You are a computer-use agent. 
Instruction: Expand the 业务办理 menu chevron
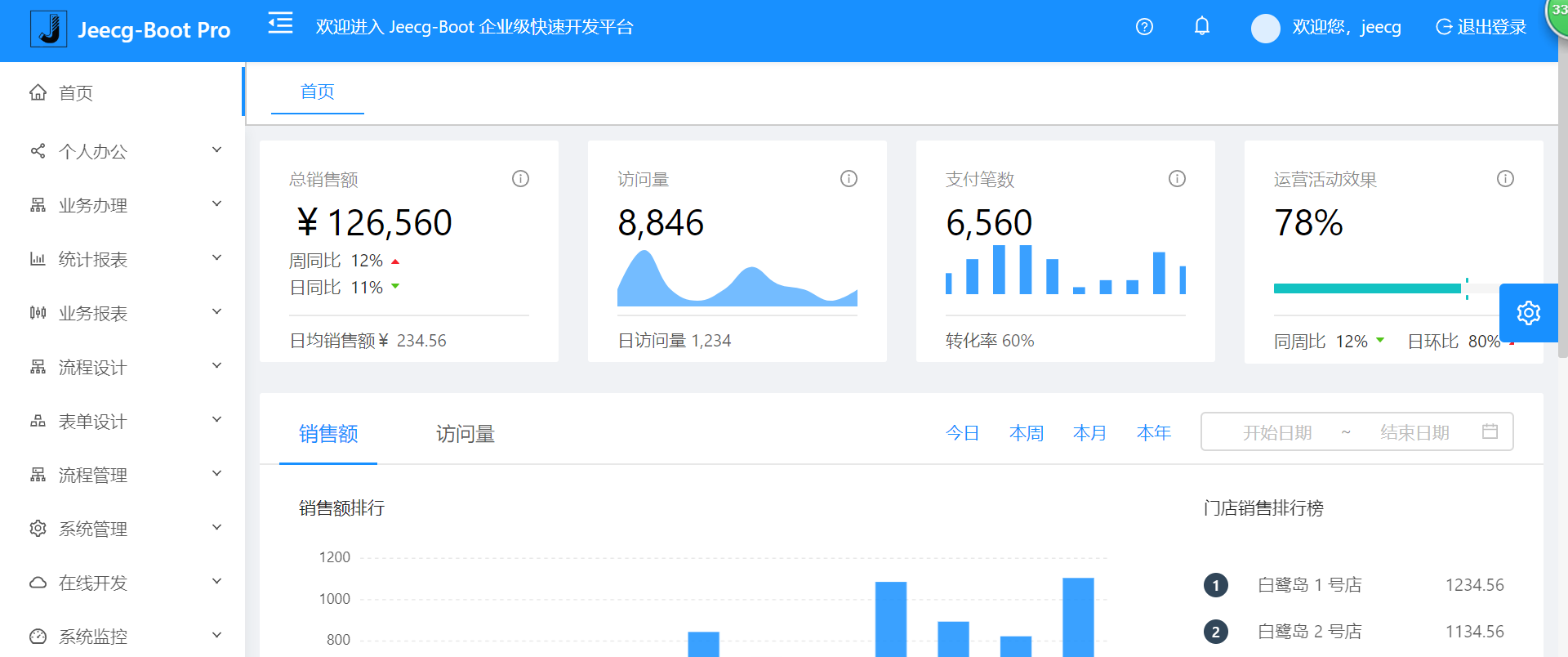pos(216,203)
